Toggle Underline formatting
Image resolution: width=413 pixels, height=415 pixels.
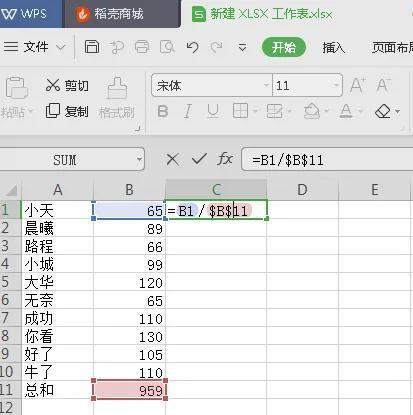213,111
